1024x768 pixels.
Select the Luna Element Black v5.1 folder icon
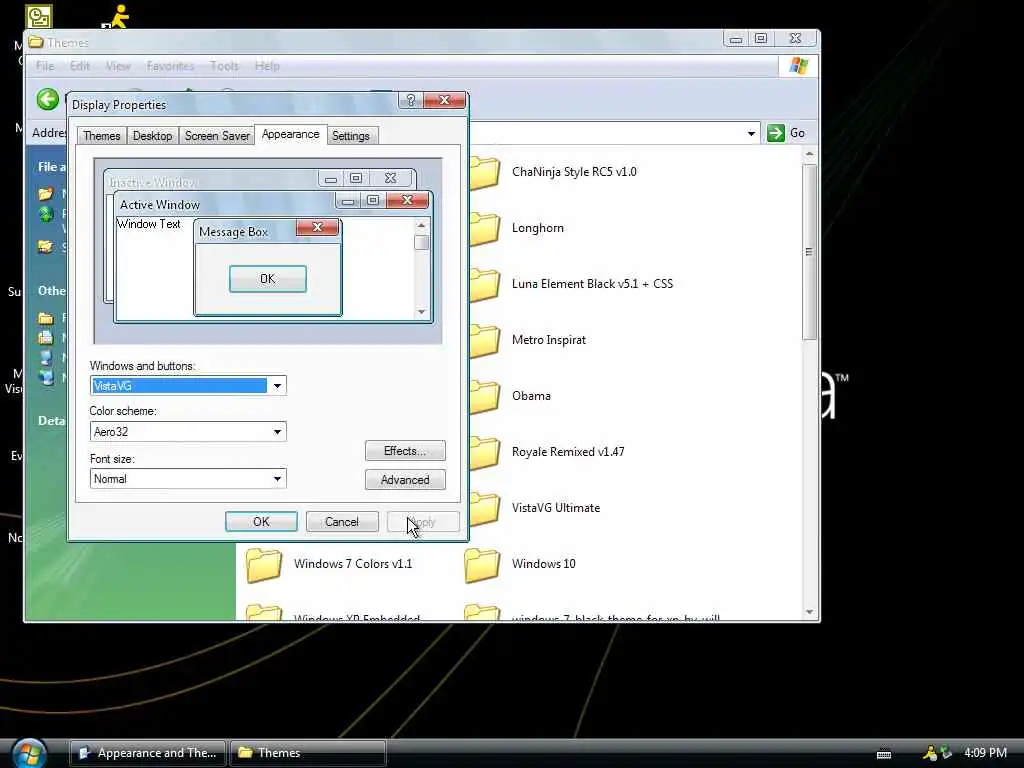coord(485,285)
